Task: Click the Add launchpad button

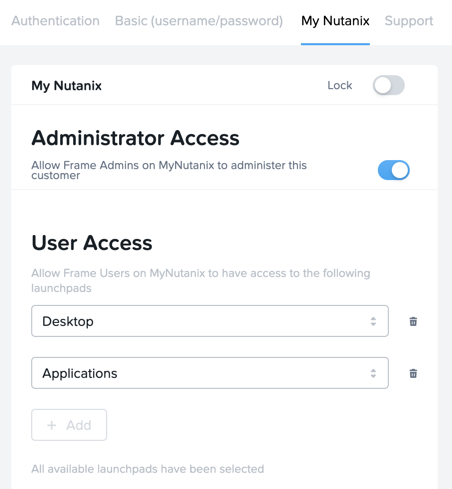Action: (x=69, y=425)
